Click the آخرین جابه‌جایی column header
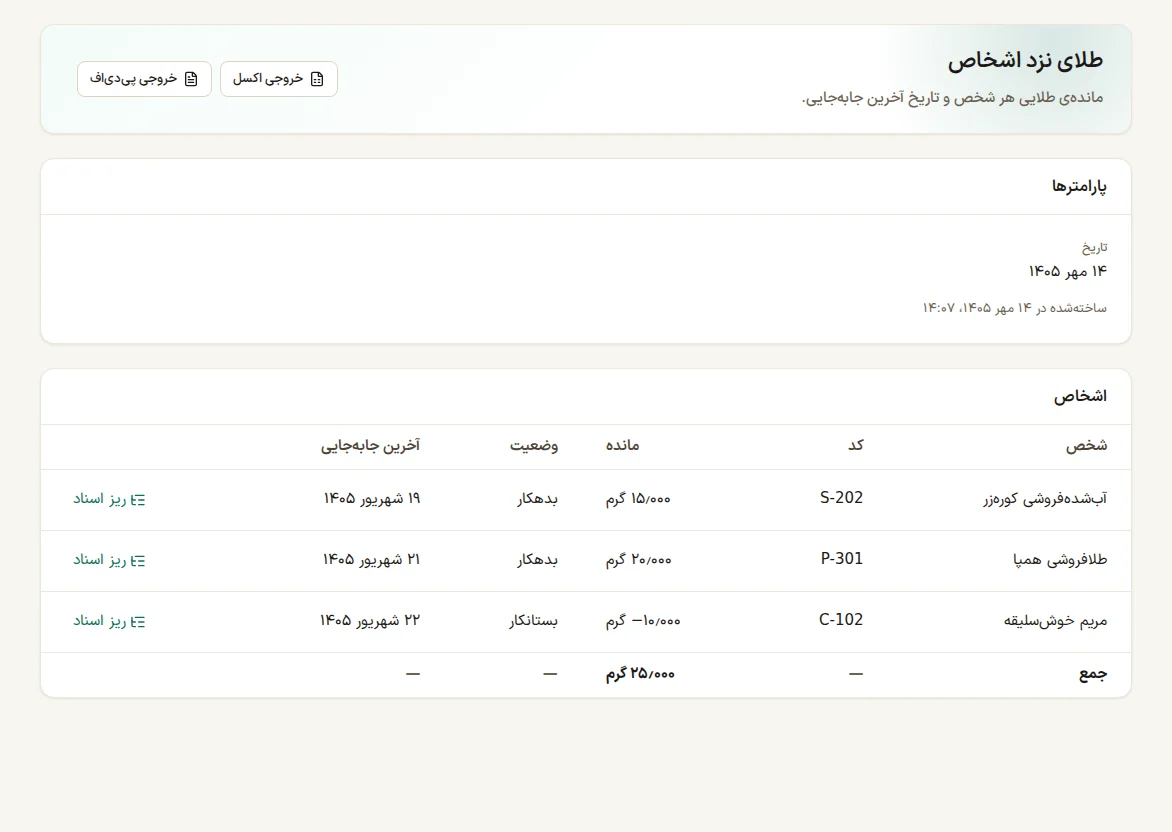The image size is (1172, 832). click(x=371, y=446)
